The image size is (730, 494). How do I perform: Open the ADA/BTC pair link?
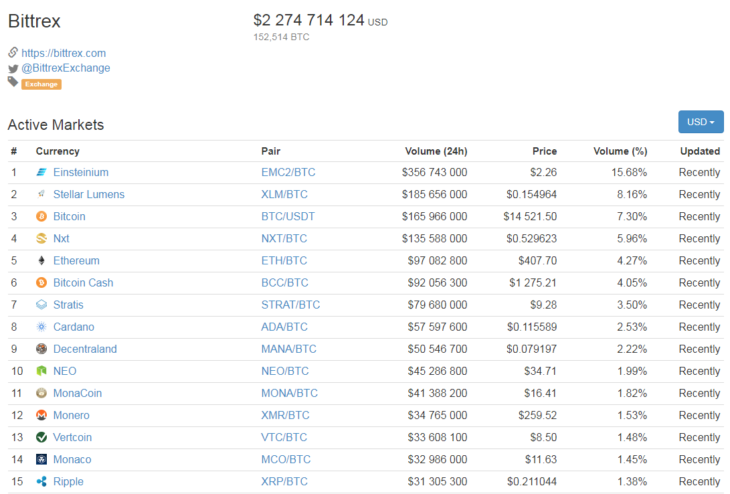[284, 327]
